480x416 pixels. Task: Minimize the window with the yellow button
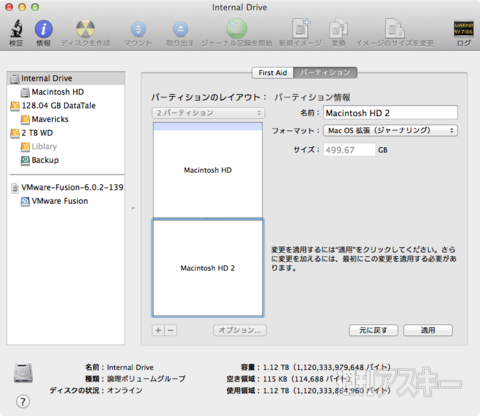tap(22, 7)
